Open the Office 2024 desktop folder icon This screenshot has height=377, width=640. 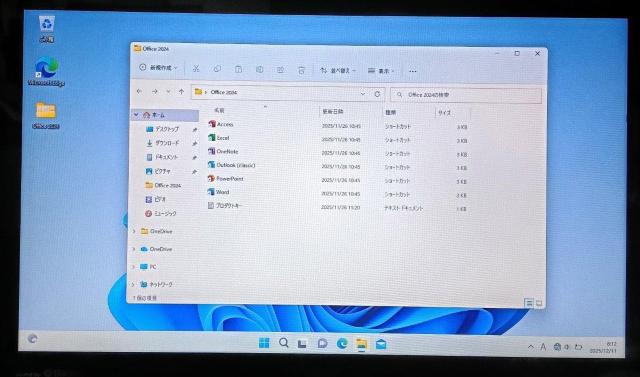46,115
